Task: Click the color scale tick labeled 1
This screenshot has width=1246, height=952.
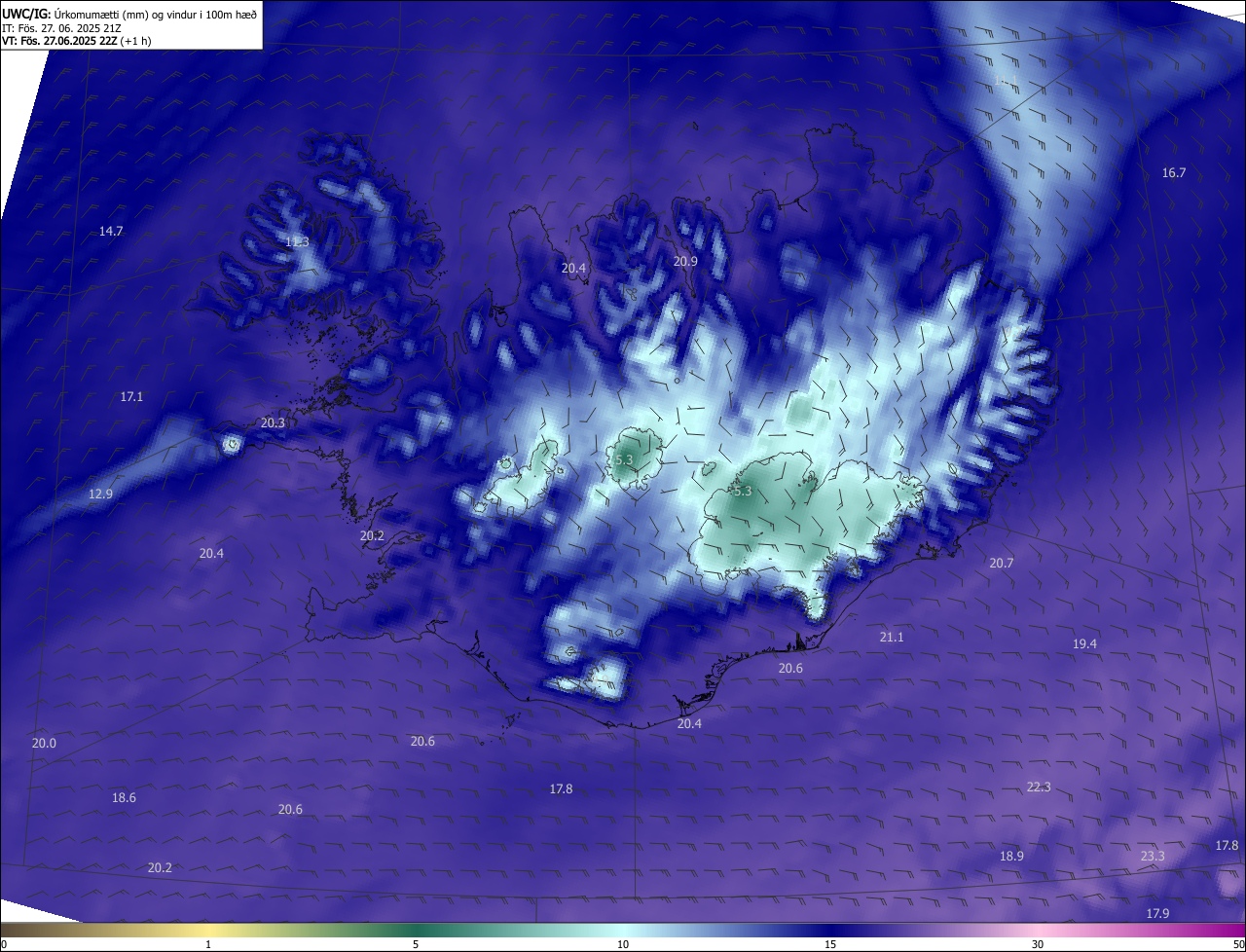Action: point(208,945)
